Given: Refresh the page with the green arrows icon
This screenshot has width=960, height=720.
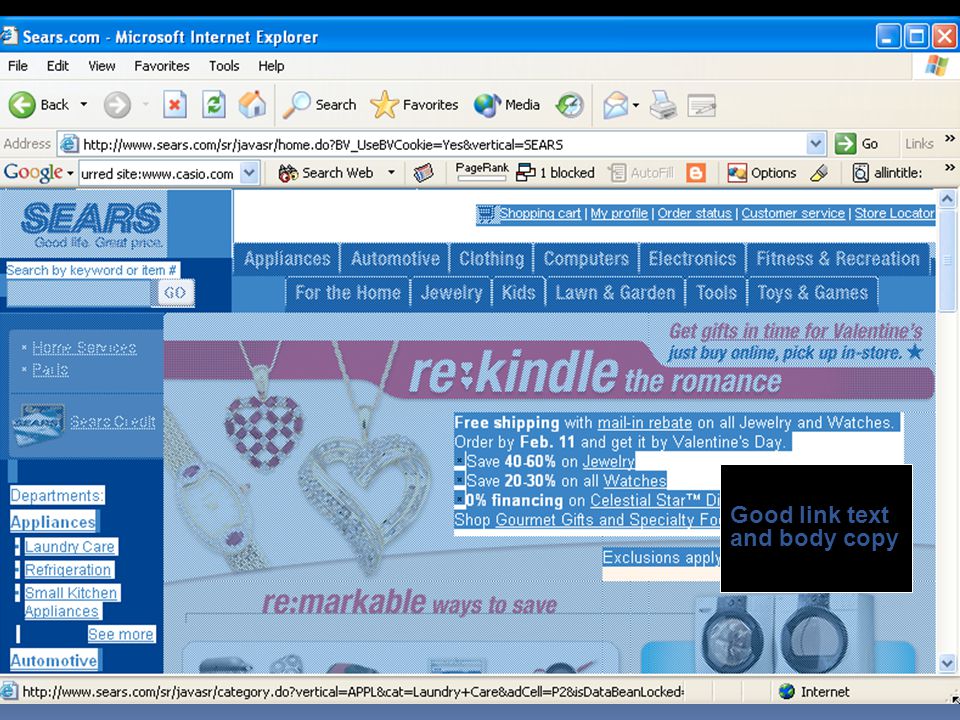Looking at the screenshot, I should coord(214,105).
